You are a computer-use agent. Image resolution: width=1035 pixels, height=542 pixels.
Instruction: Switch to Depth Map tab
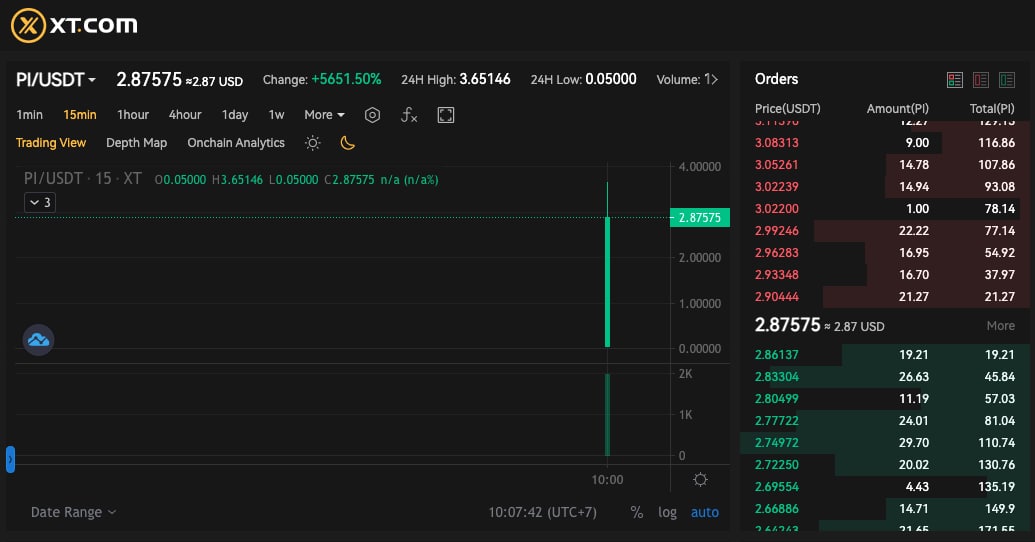[137, 143]
